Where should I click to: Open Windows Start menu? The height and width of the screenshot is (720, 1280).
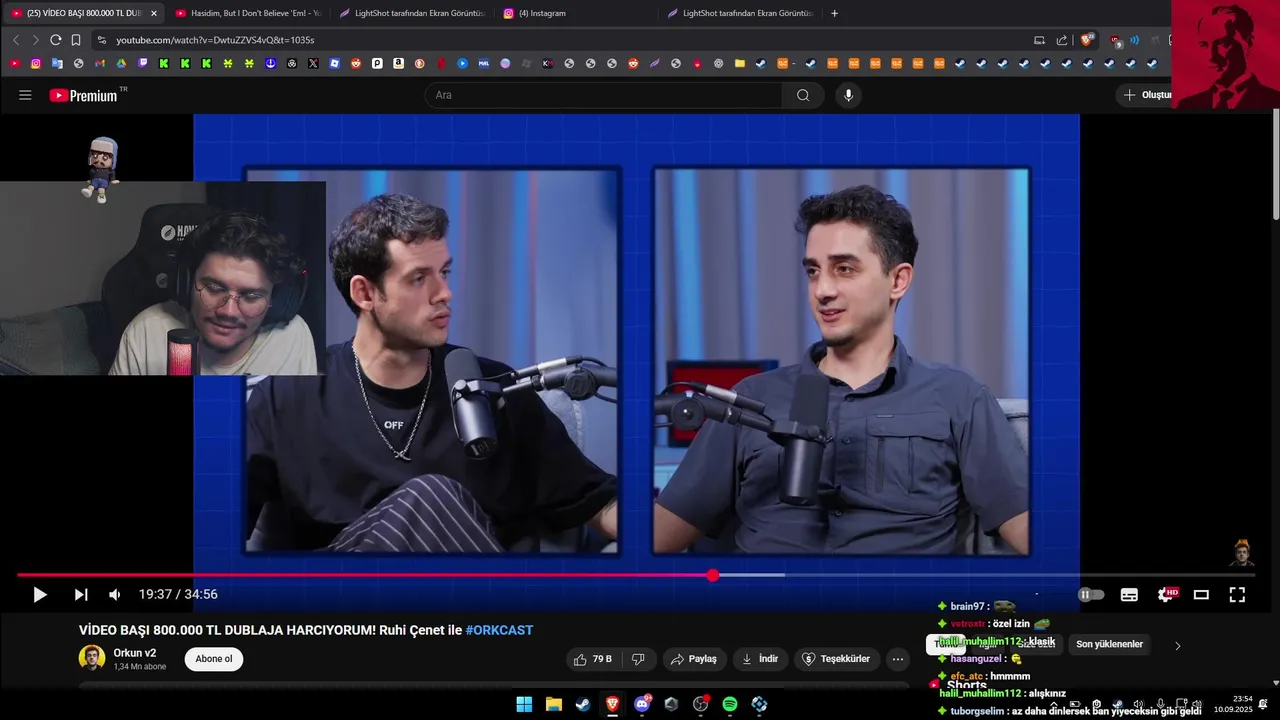[524, 704]
